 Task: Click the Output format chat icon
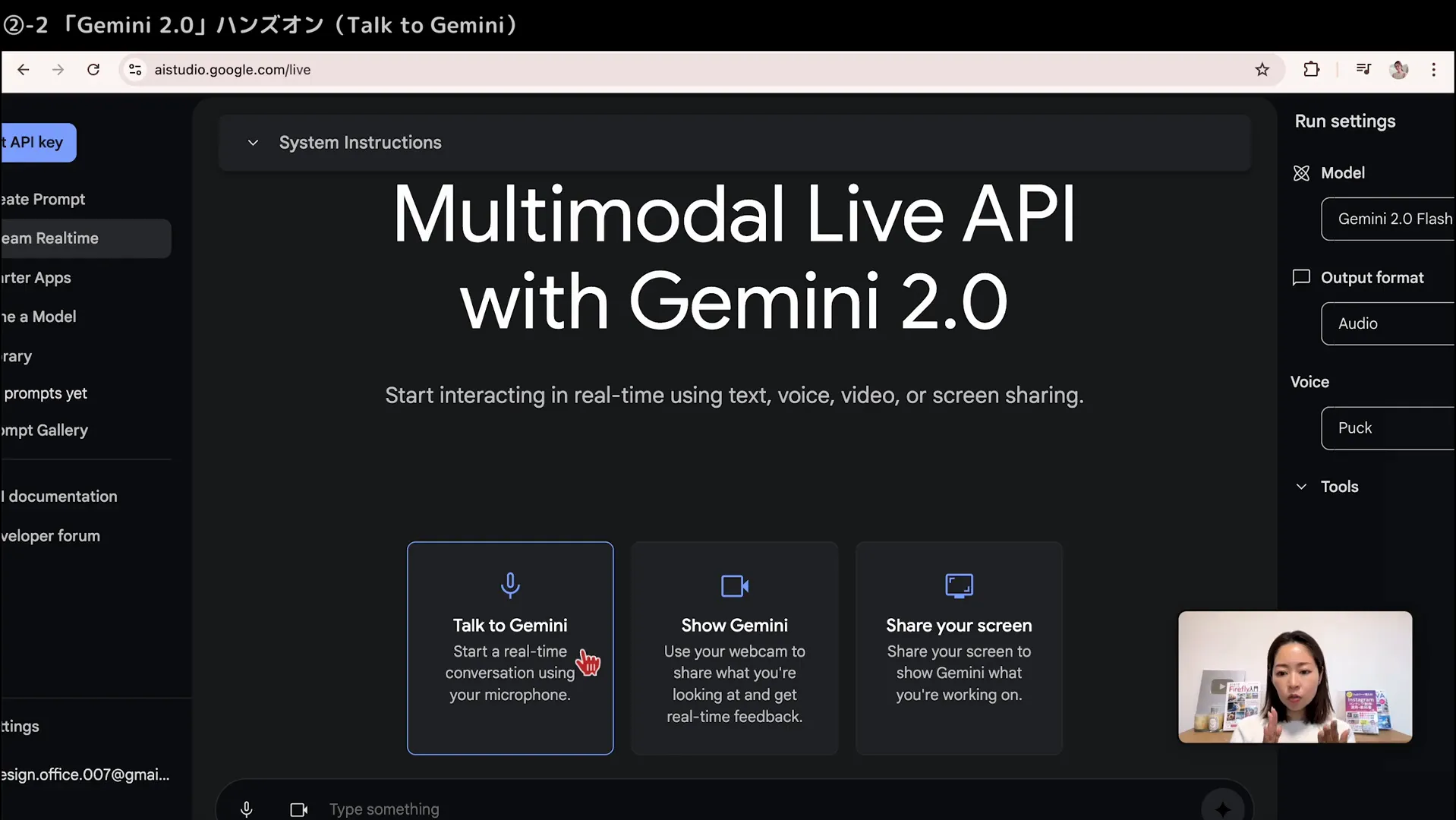point(1301,277)
